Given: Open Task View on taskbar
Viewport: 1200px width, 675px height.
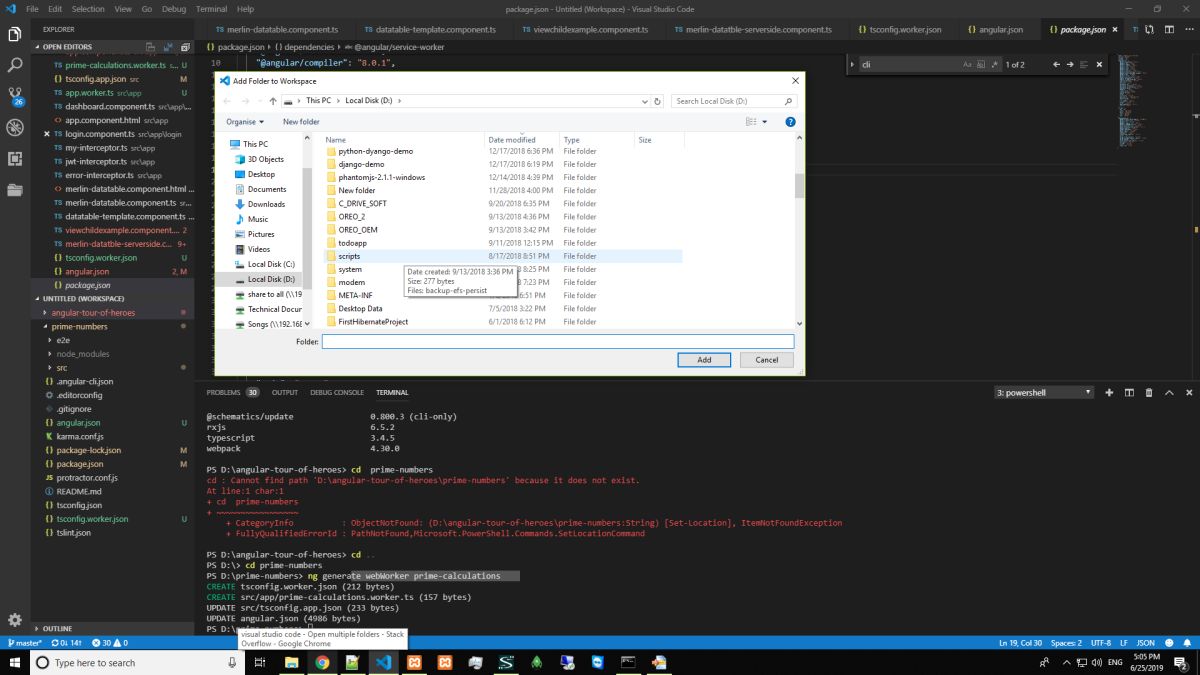Looking at the screenshot, I should (x=259, y=662).
